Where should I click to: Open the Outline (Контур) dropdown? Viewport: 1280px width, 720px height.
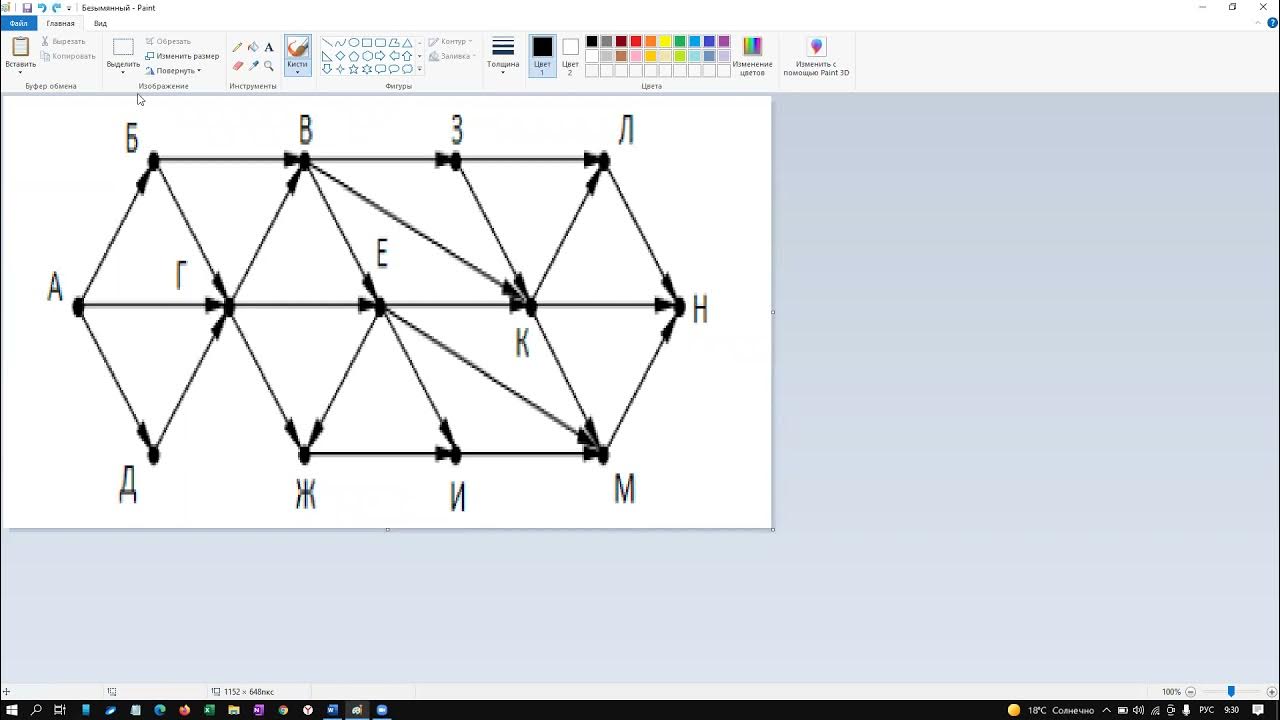coord(448,41)
